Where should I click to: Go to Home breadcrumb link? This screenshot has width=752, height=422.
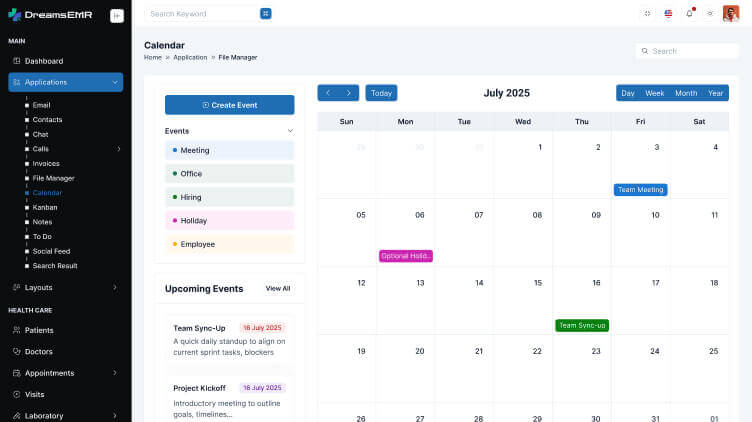click(x=153, y=57)
